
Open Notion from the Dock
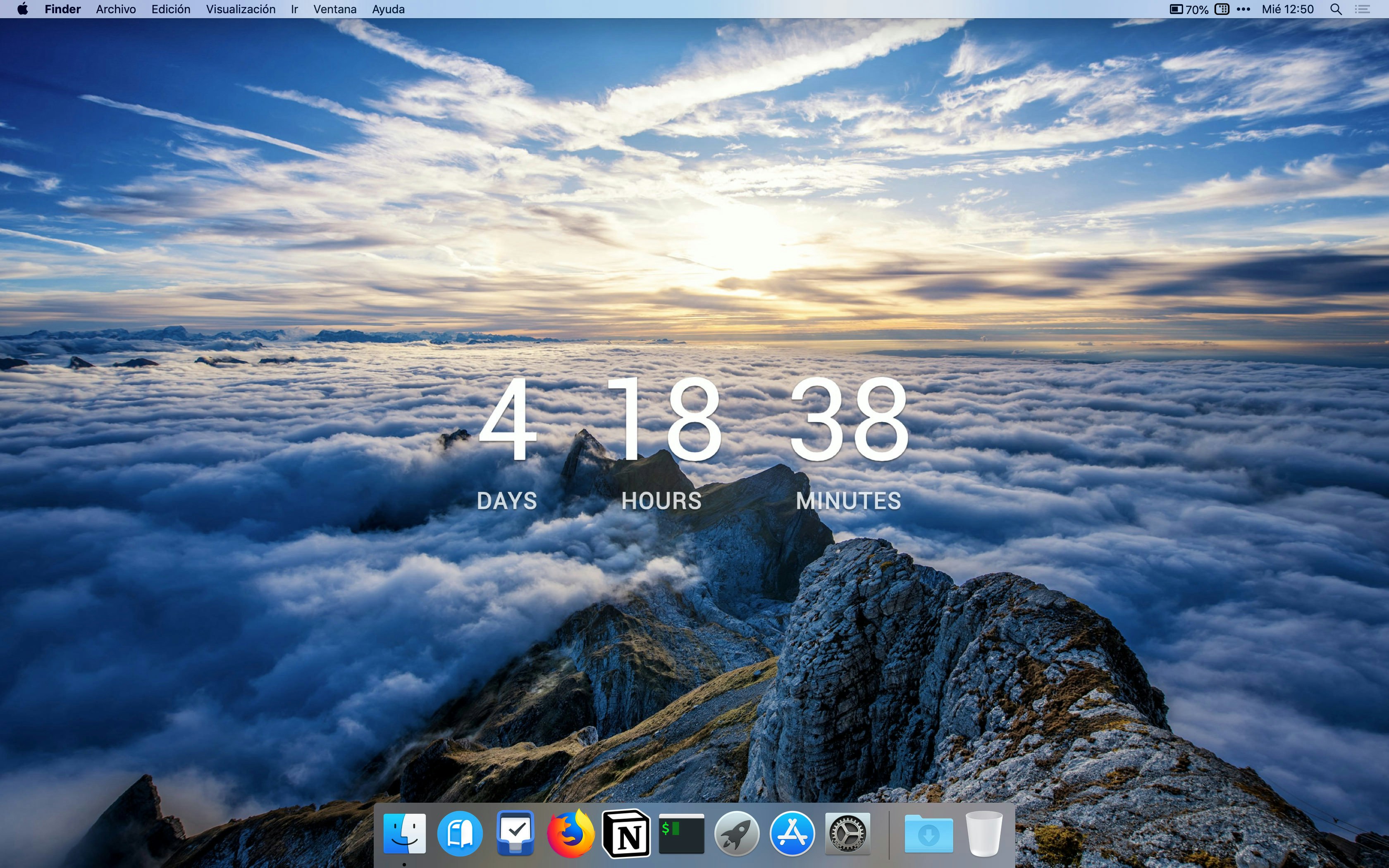[x=625, y=834]
